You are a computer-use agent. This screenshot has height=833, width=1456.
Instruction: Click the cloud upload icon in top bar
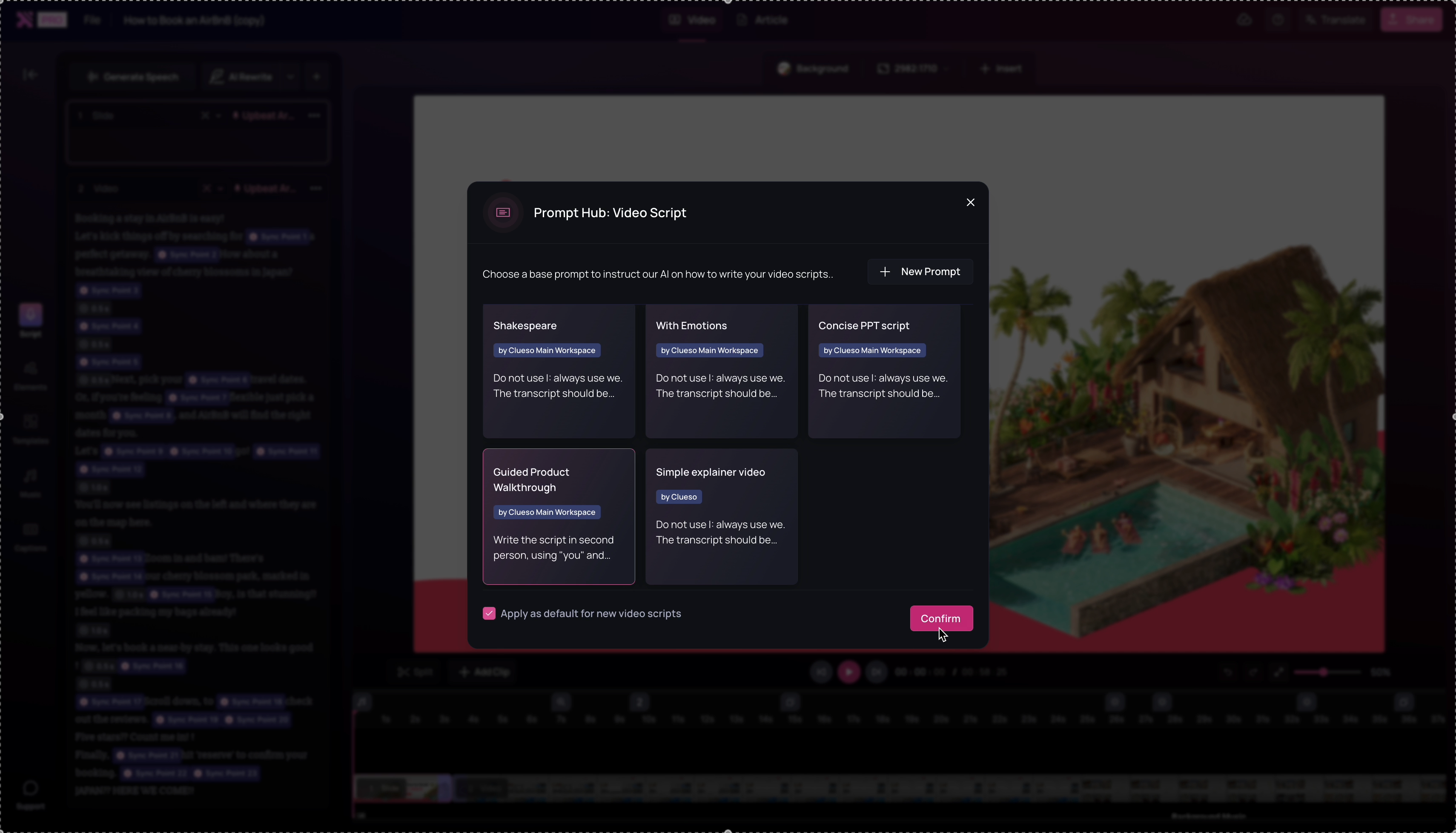click(x=1246, y=20)
